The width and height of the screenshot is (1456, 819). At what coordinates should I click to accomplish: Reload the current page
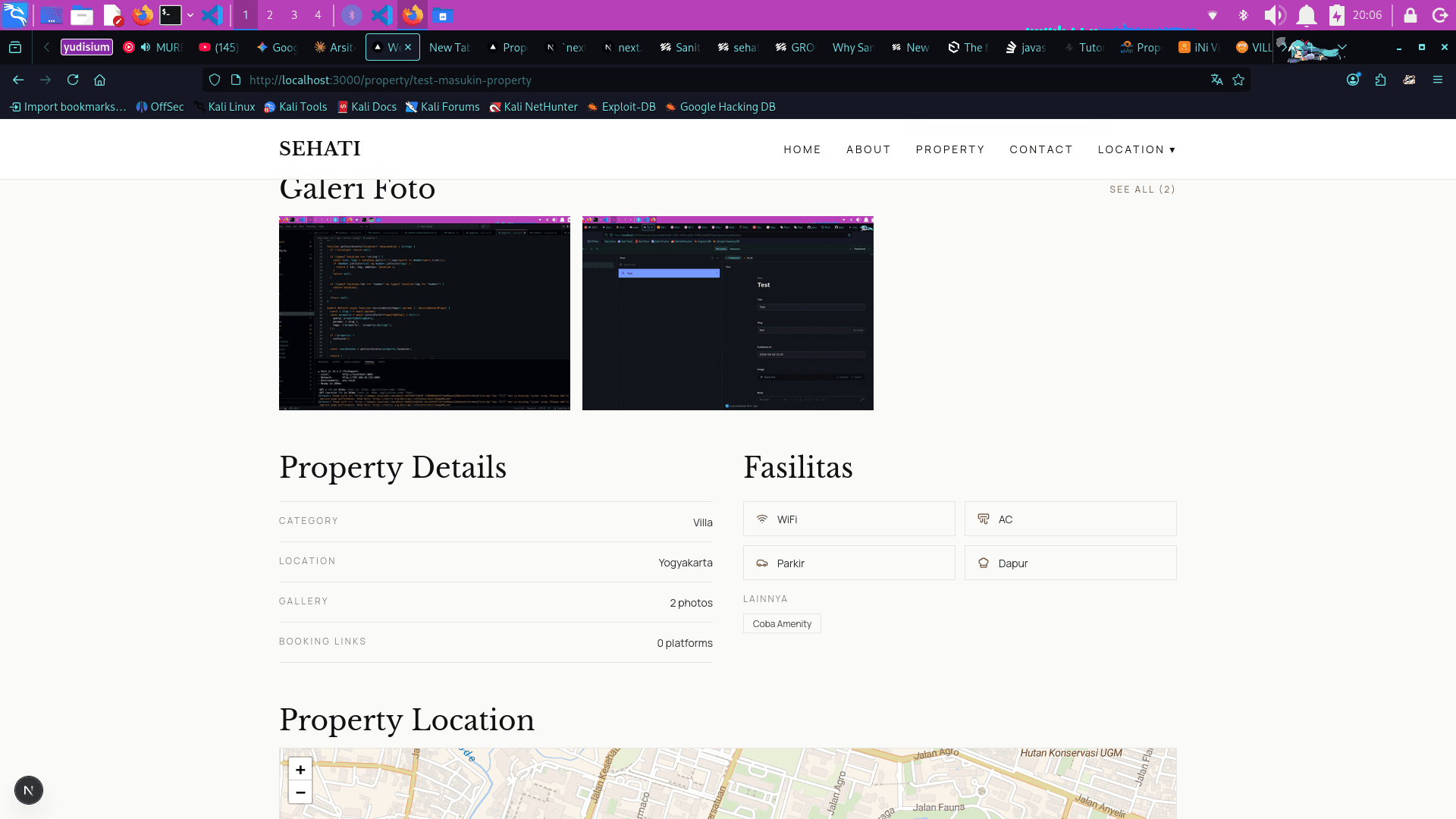pos(73,80)
